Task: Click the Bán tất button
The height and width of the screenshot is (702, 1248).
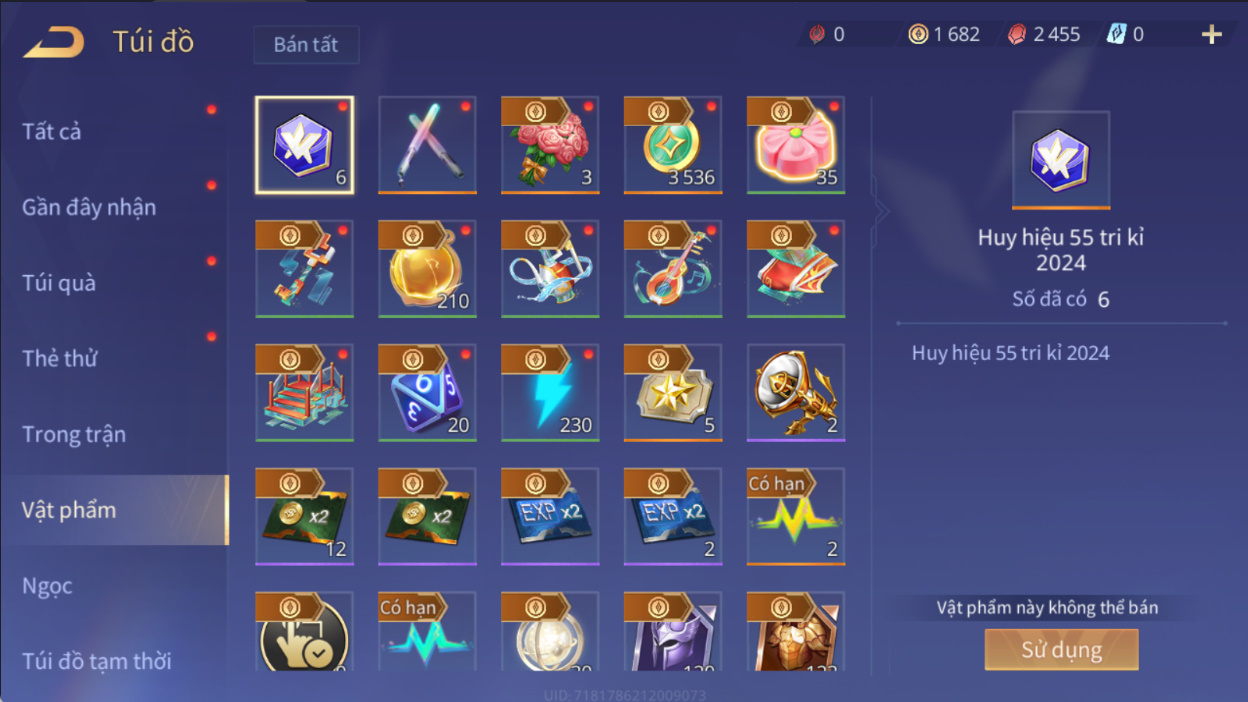Action: (306, 45)
